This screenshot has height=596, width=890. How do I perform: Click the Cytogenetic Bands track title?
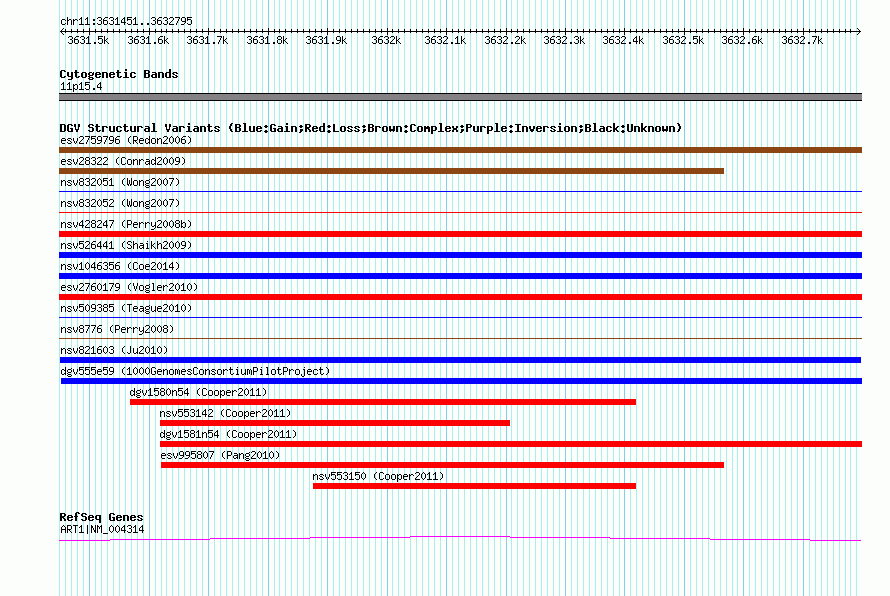coord(119,74)
